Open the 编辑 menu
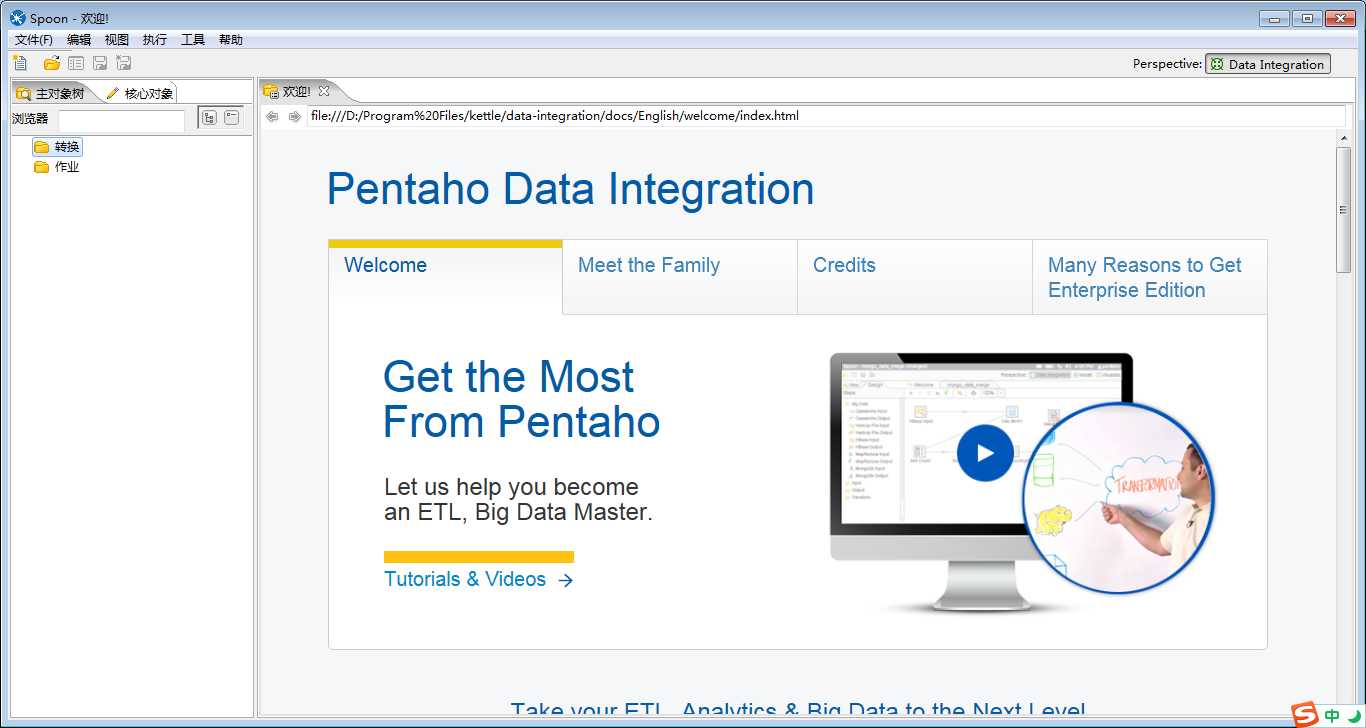 79,40
